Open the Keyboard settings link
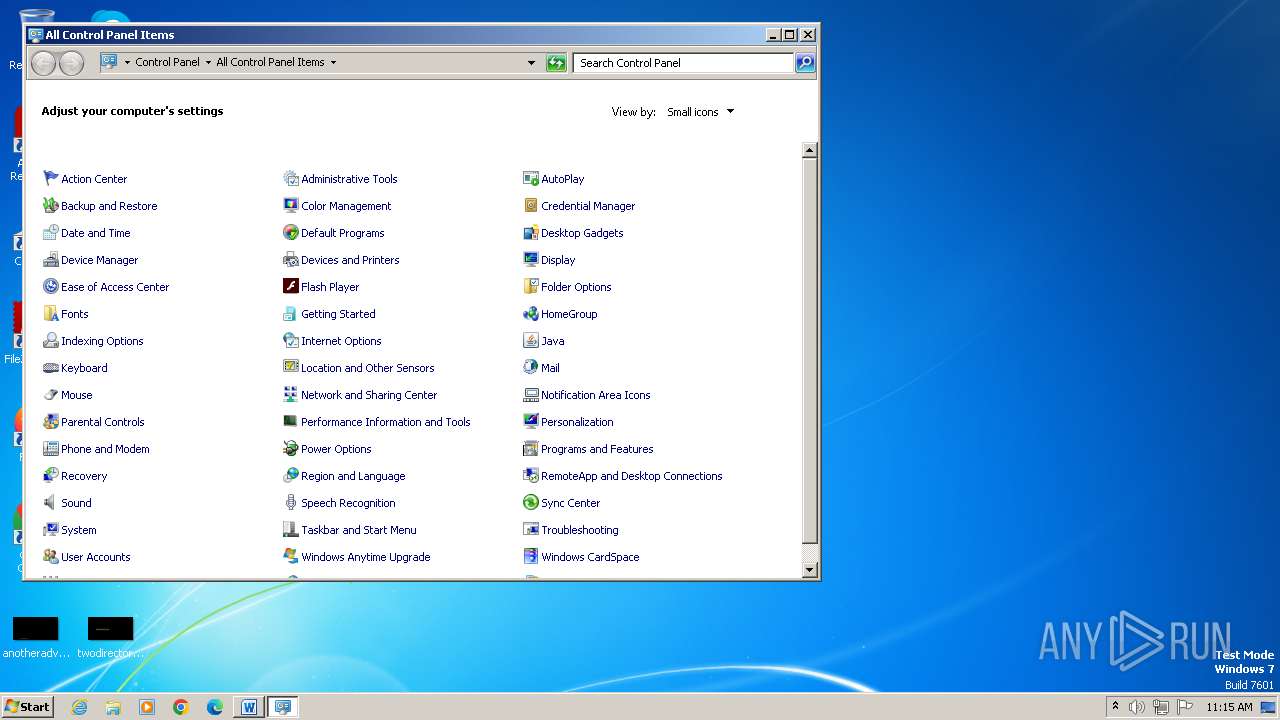The height and width of the screenshot is (720, 1280). pyautogui.click(x=84, y=368)
